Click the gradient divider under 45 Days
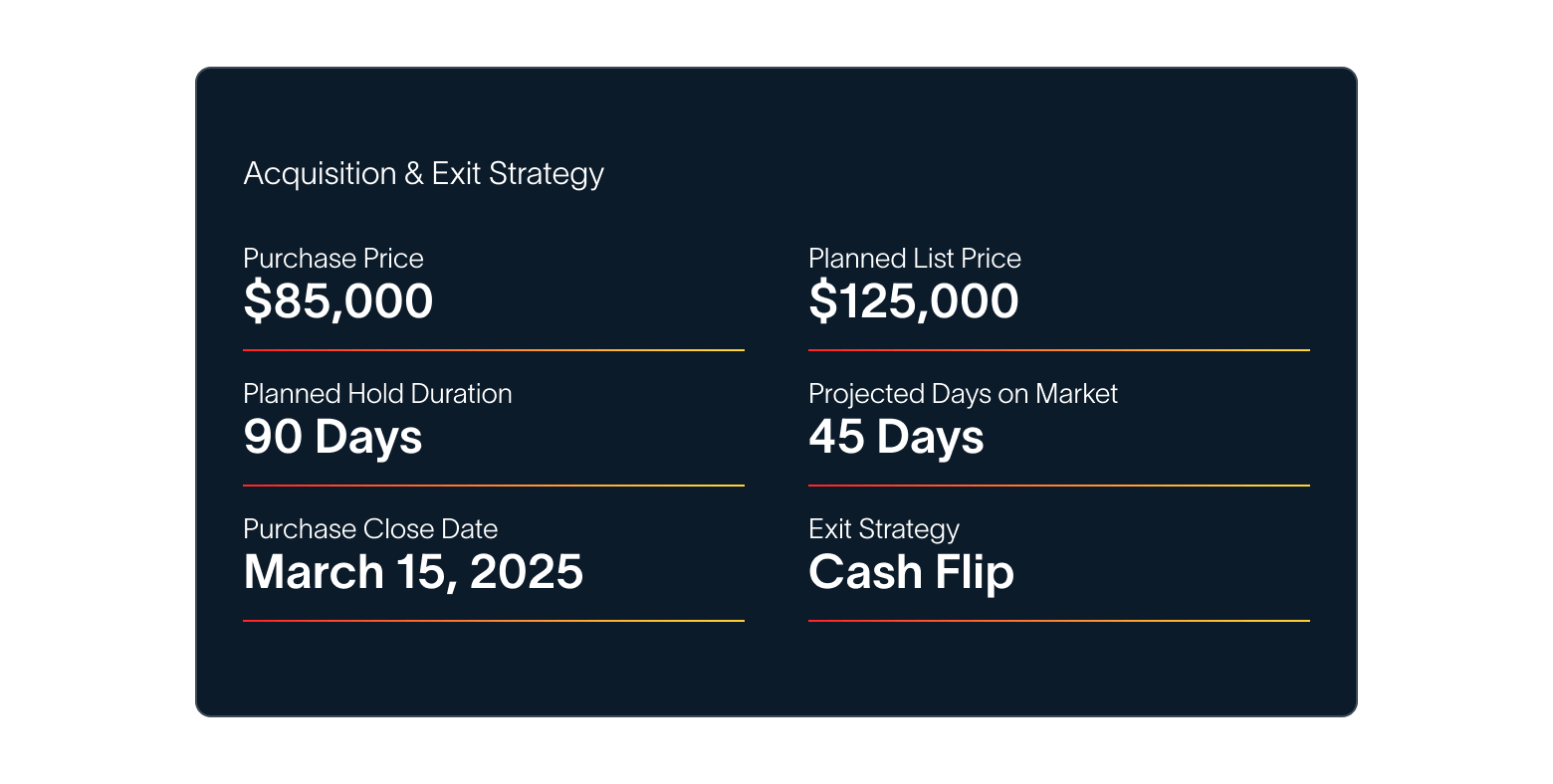 [1058, 486]
